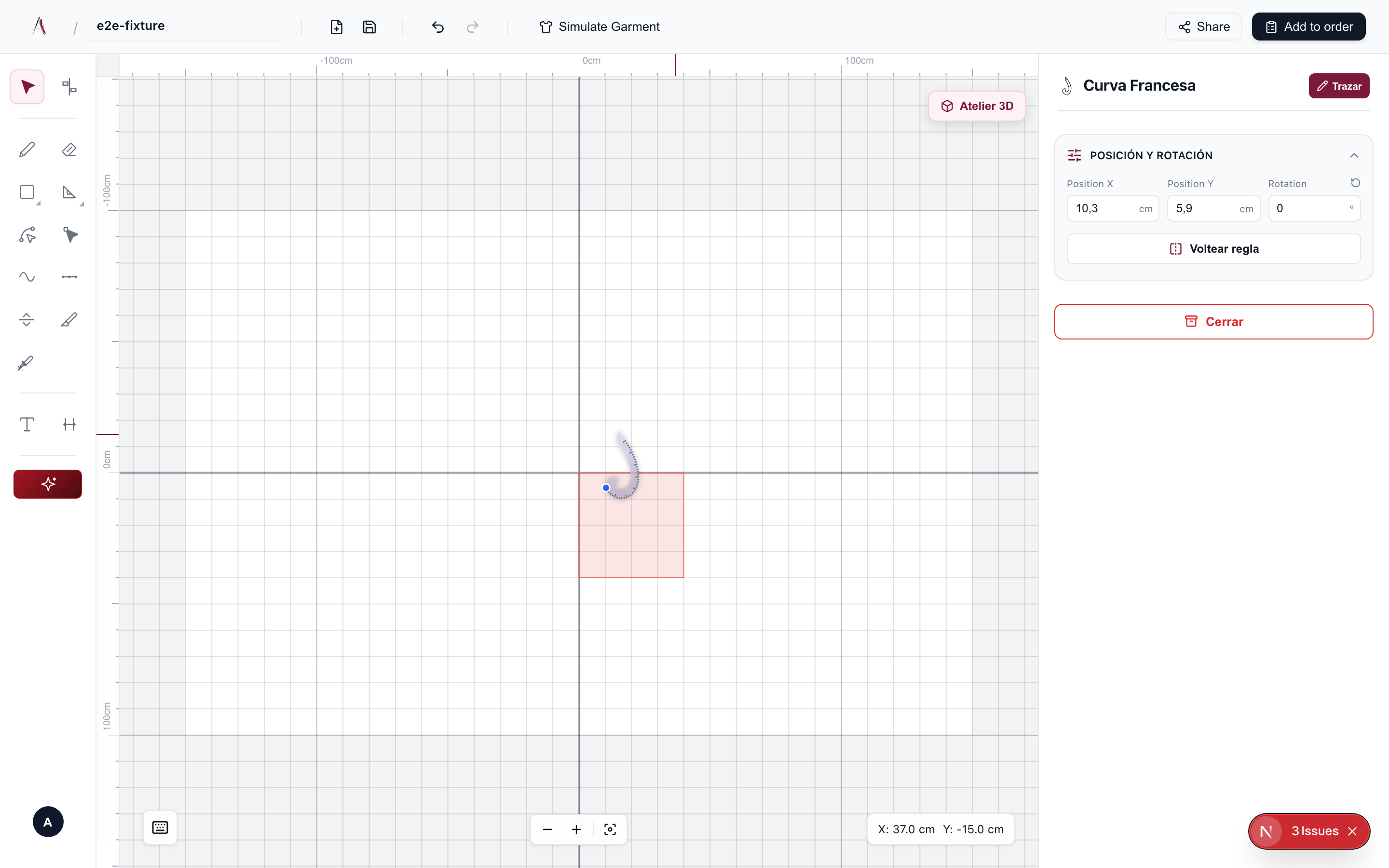Image resolution: width=1389 pixels, height=868 pixels.
Task: Select the filled pointer node tool
Action: (69, 235)
